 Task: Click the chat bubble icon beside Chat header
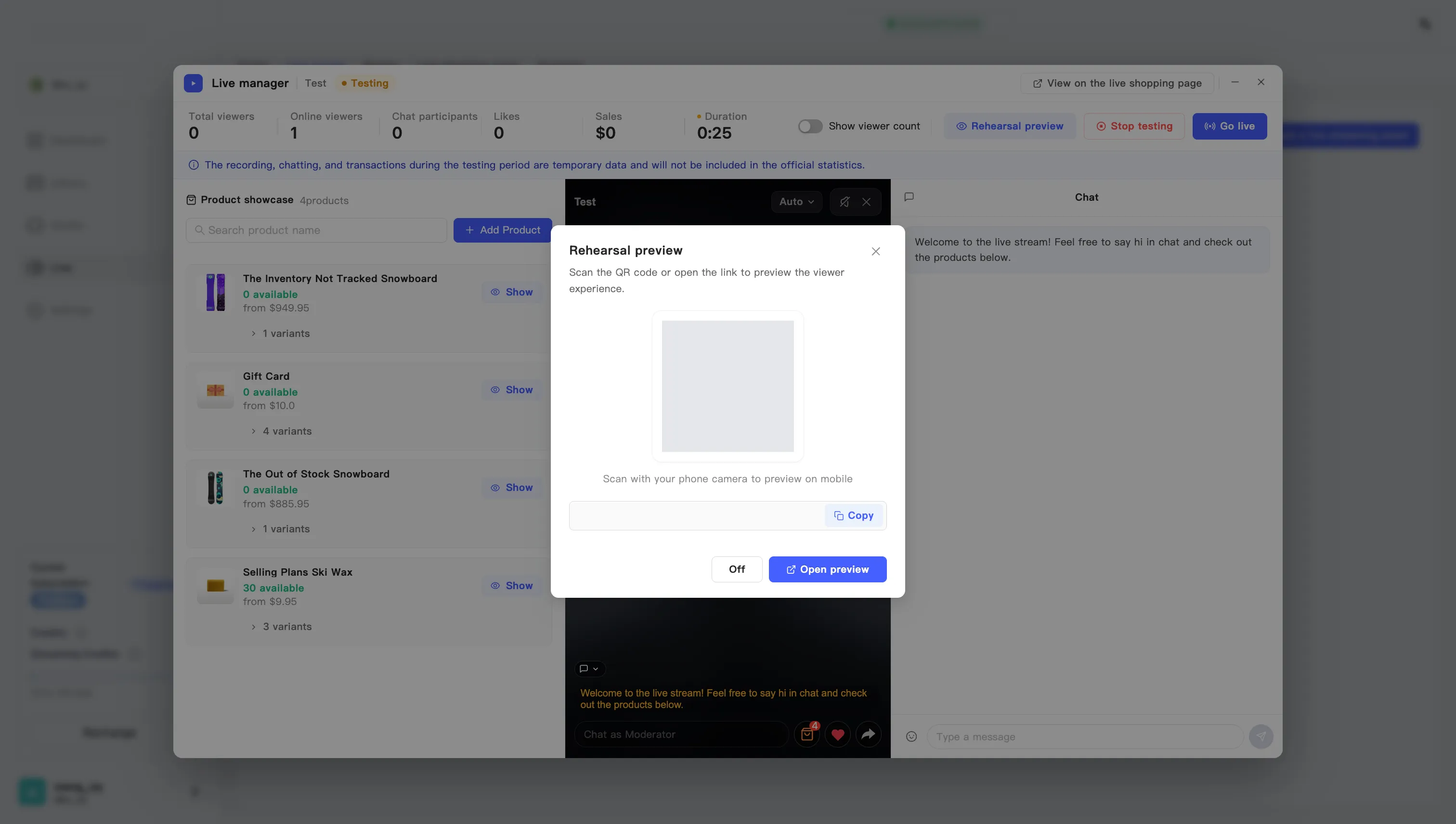tap(909, 197)
